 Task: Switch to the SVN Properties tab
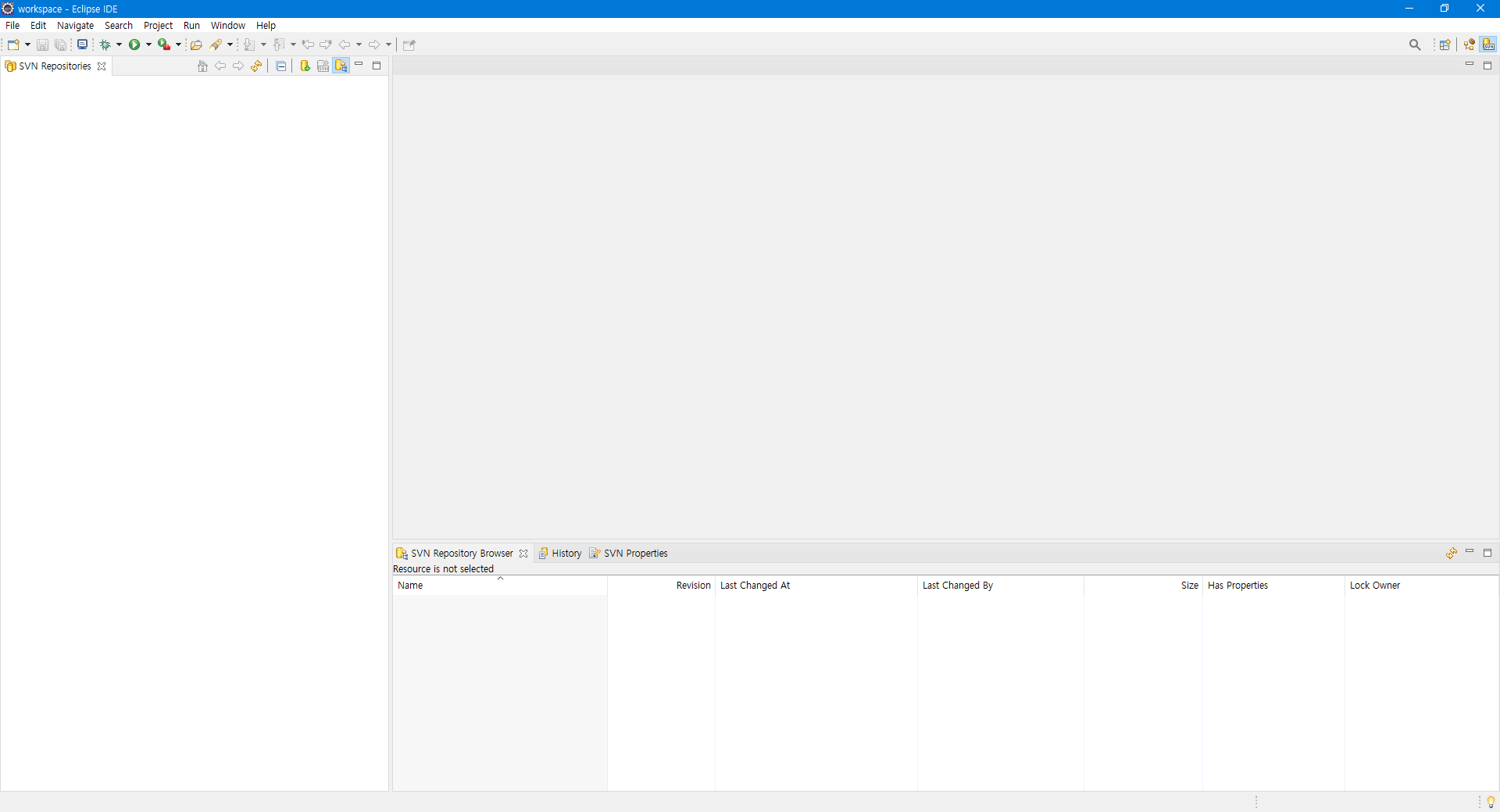pyautogui.click(x=629, y=554)
